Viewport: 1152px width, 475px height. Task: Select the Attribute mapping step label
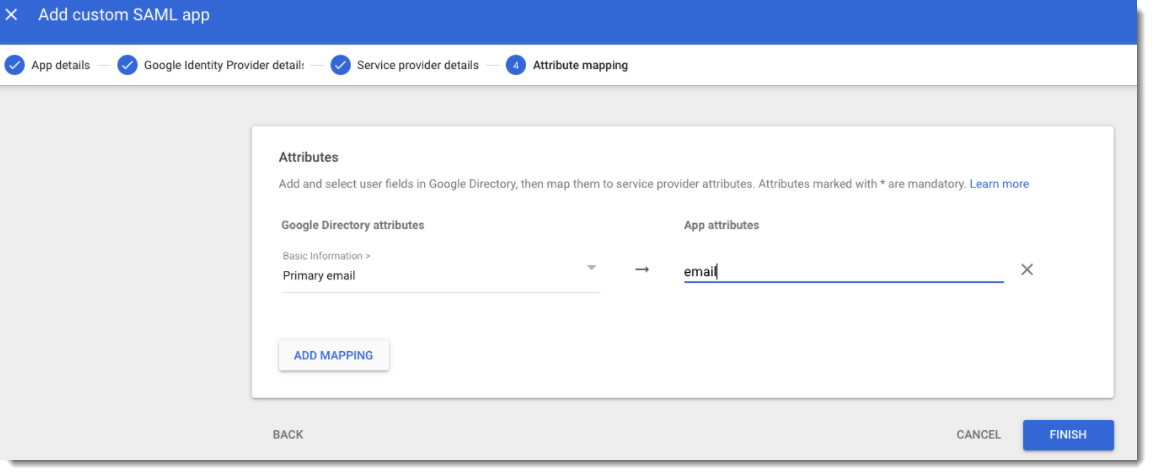tap(580, 66)
